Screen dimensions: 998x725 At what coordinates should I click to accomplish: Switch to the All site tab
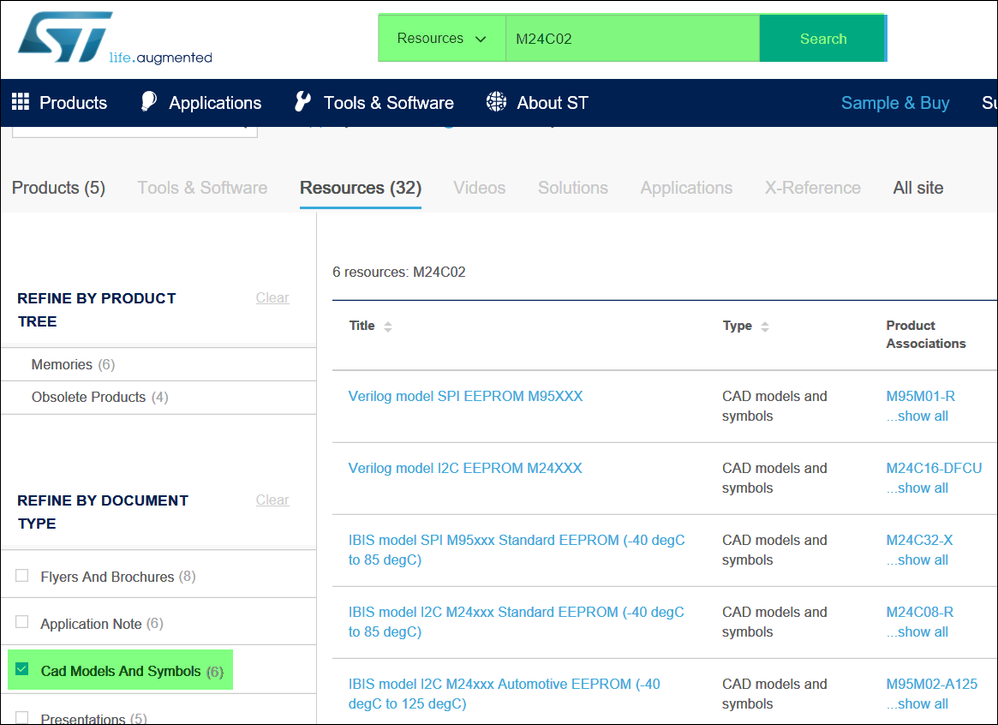point(918,188)
